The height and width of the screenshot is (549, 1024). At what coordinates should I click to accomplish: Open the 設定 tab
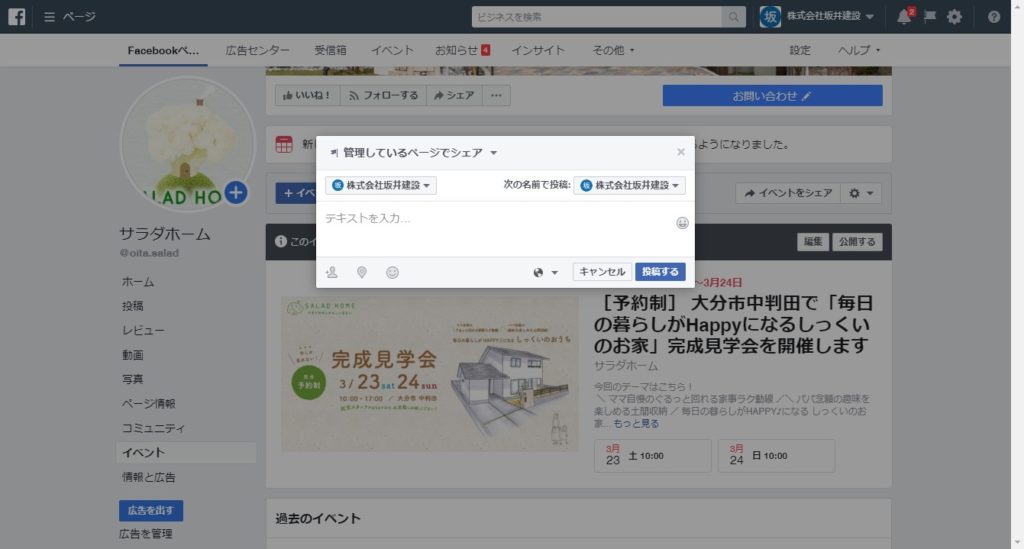(x=799, y=50)
